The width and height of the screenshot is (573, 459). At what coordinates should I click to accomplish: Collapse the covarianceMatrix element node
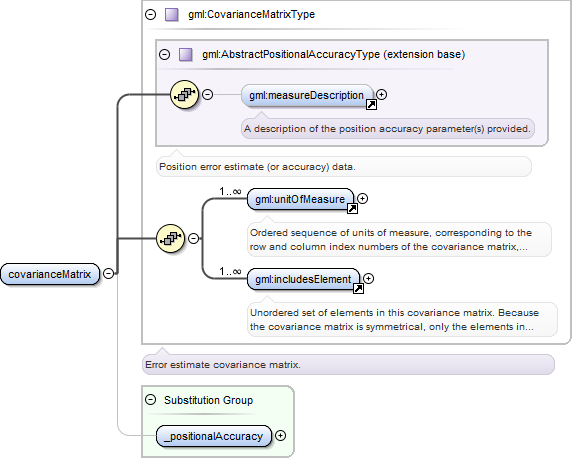pyautogui.click(x=109, y=273)
